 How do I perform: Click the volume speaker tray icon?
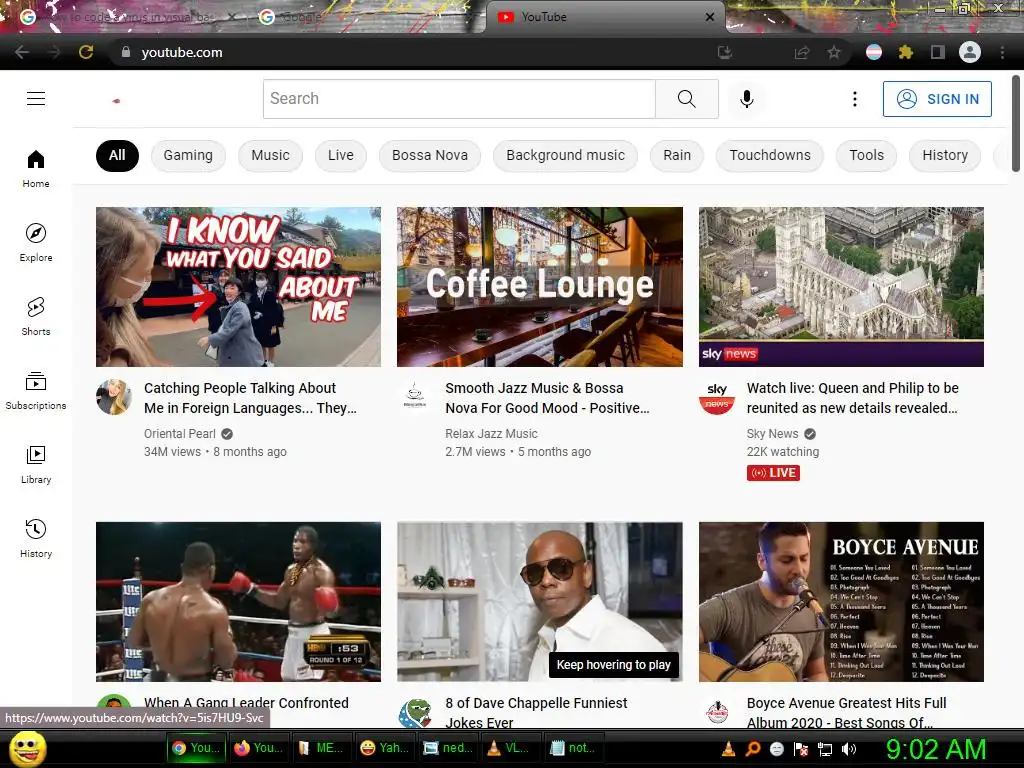click(849, 748)
